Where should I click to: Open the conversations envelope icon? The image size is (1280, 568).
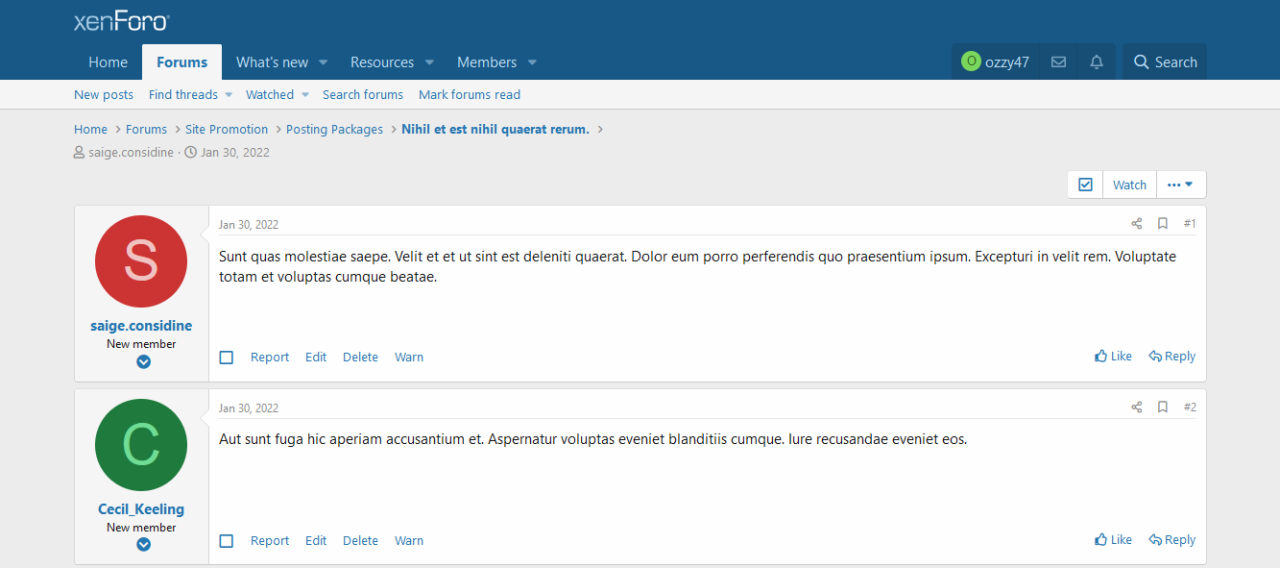[x=1058, y=62]
